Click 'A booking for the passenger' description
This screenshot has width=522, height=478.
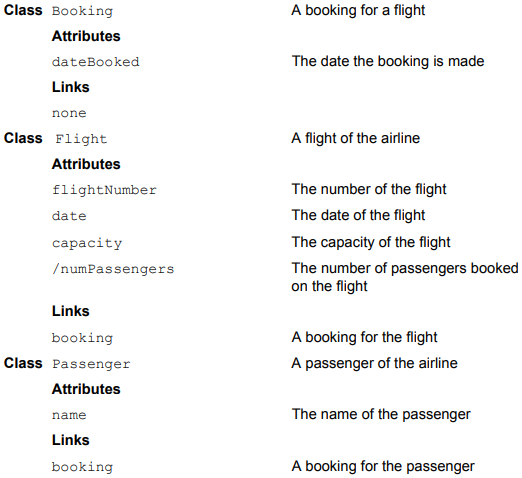383,466
